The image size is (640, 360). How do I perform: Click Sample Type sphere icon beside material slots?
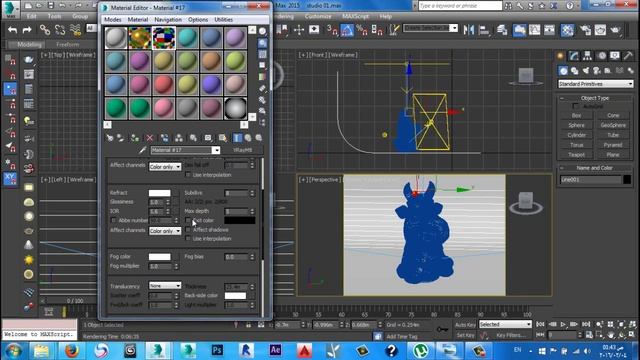pos(262,31)
